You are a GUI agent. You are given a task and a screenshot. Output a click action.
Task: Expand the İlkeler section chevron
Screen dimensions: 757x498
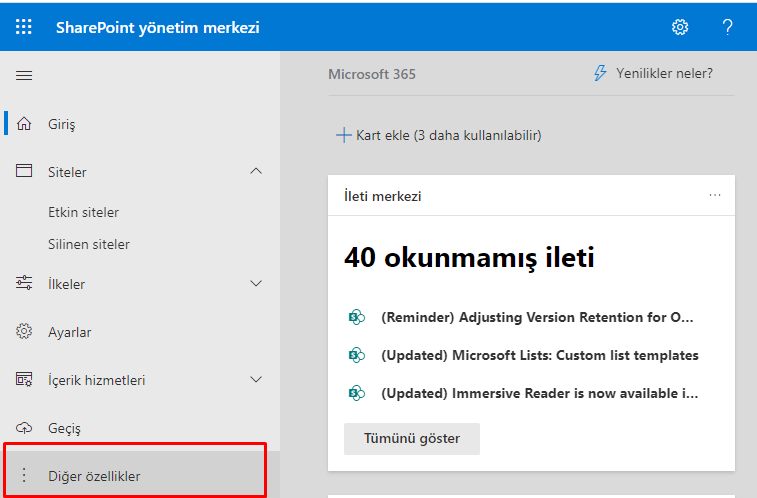click(256, 284)
